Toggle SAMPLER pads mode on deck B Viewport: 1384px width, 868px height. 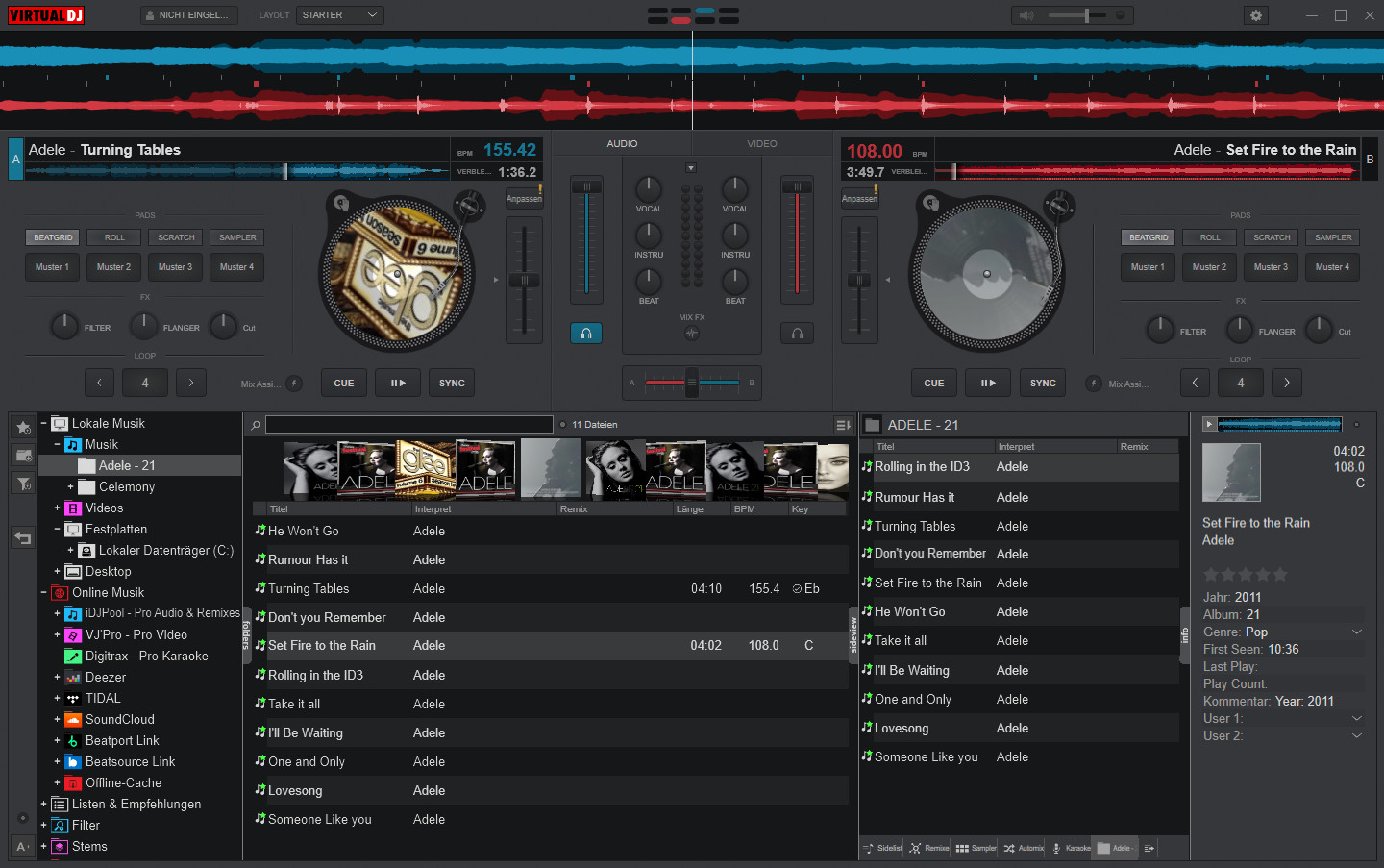point(1333,237)
